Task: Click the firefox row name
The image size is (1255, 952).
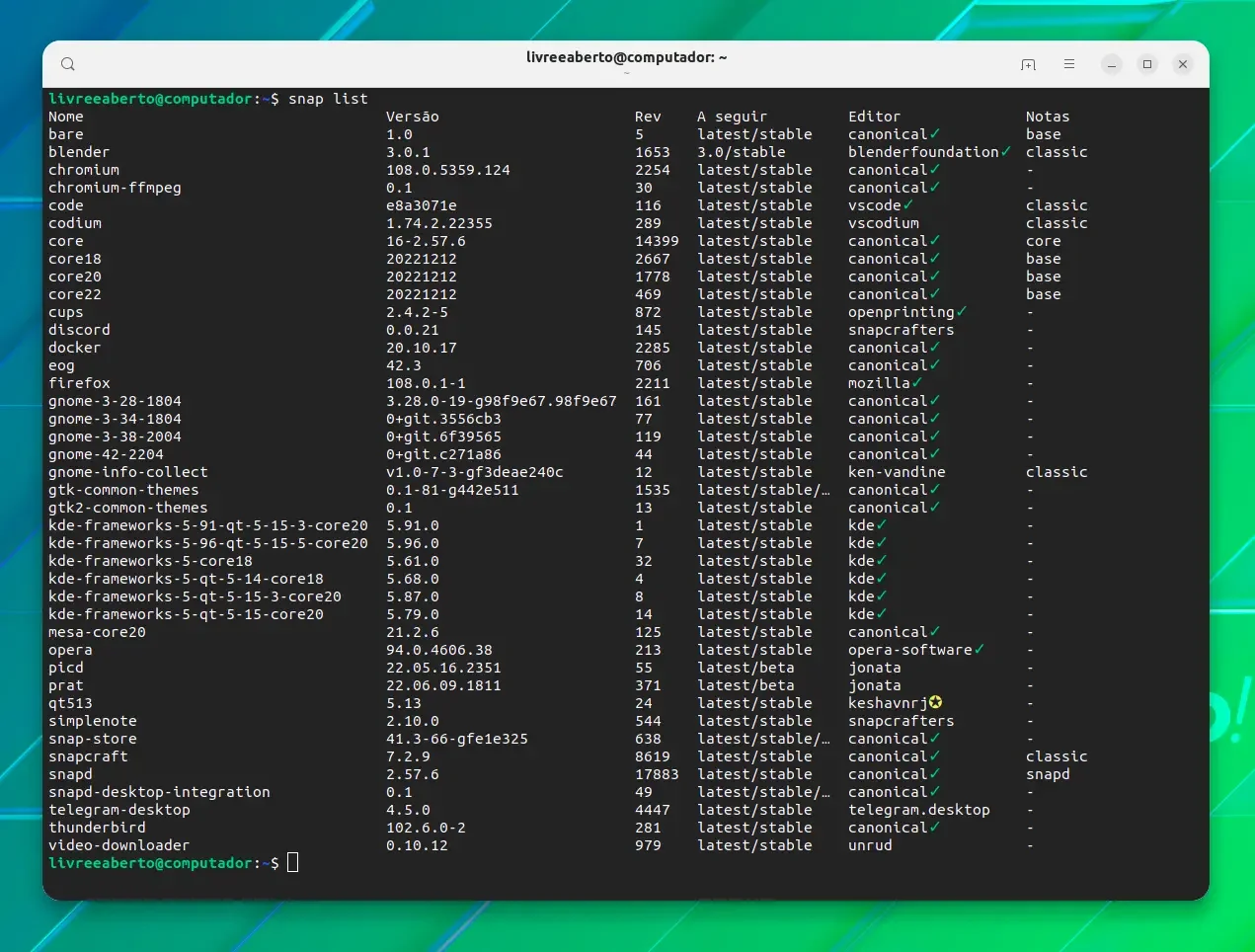Action: (80, 383)
